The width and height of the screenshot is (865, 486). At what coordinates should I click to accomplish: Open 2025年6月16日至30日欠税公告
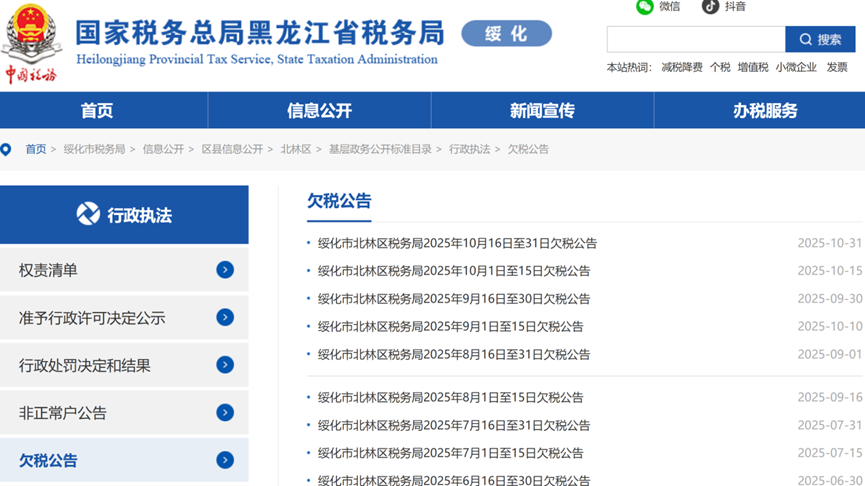(454, 480)
